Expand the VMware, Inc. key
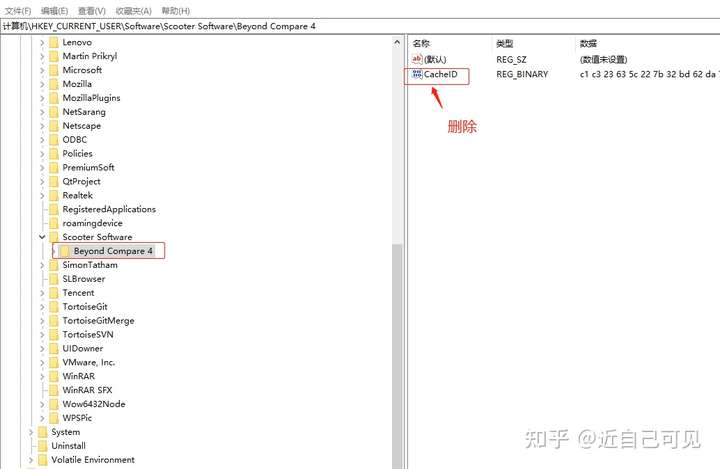Screen dimensions: 720x469 (42, 362)
